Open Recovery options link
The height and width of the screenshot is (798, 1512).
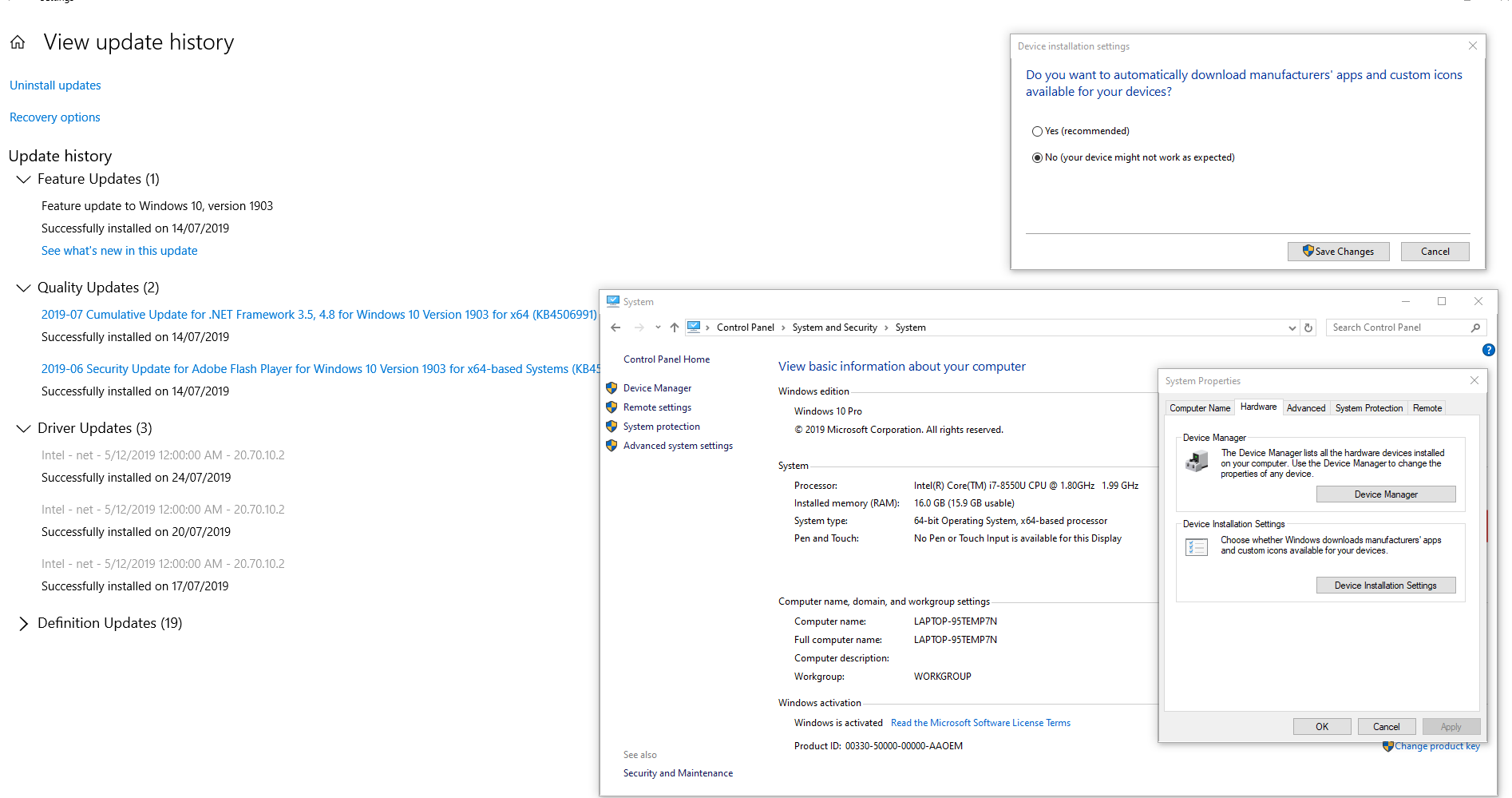coord(55,117)
